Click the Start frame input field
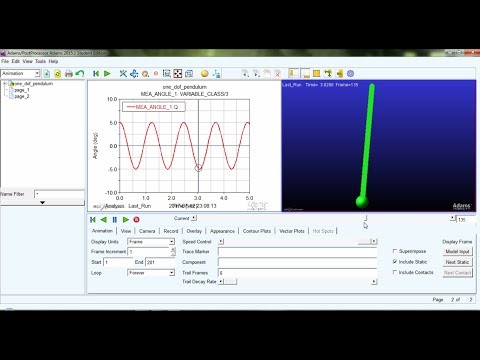The height and width of the screenshot is (360, 480). click(x=118, y=262)
